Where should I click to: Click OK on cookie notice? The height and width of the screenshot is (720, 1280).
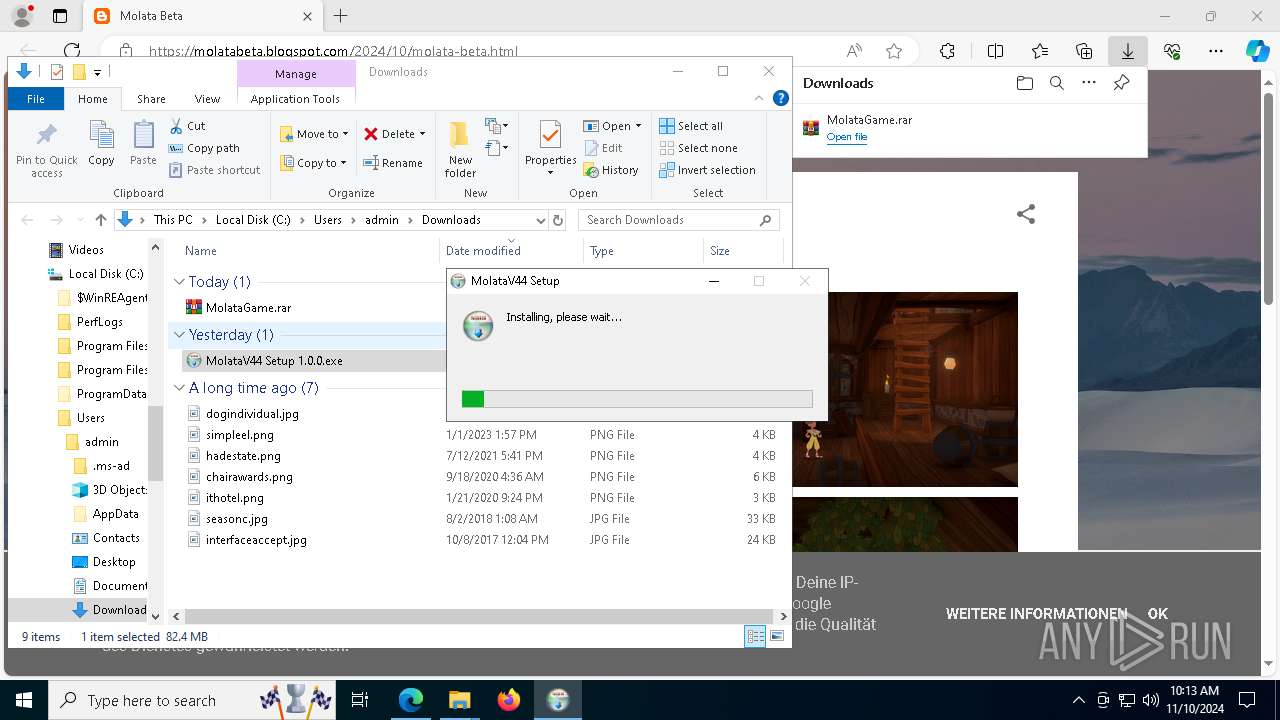coord(1157,614)
